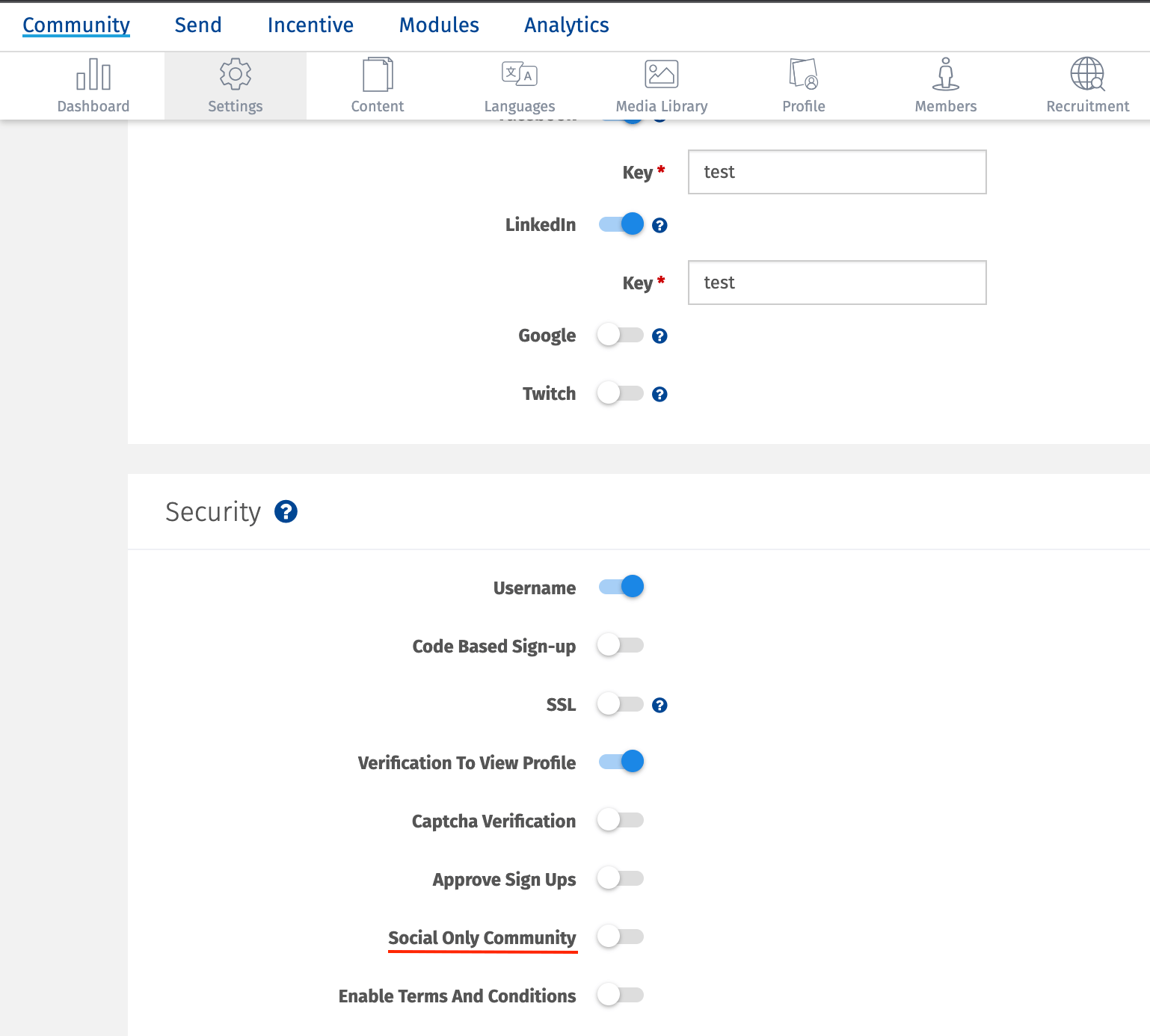Image resolution: width=1150 pixels, height=1036 pixels.
Task: Open the Recruitment section
Action: tap(1087, 85)
